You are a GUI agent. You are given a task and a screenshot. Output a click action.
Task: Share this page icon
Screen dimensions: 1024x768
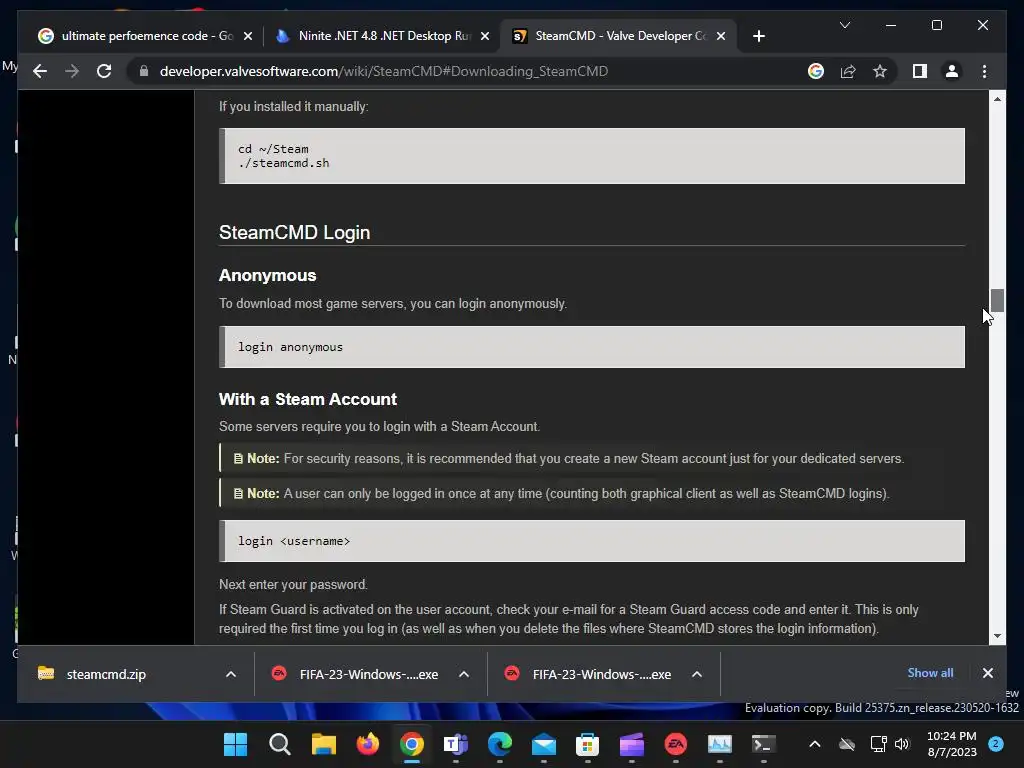(x=848, y=71)
